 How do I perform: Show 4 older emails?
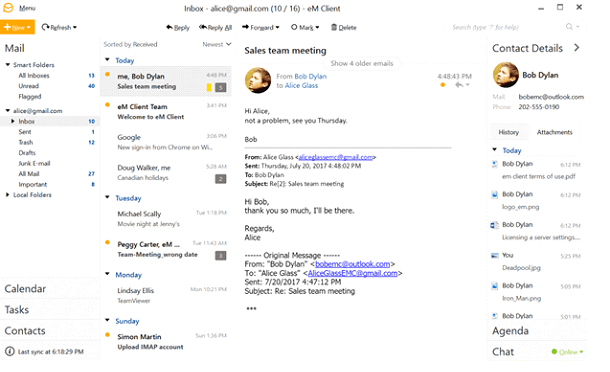362,63
